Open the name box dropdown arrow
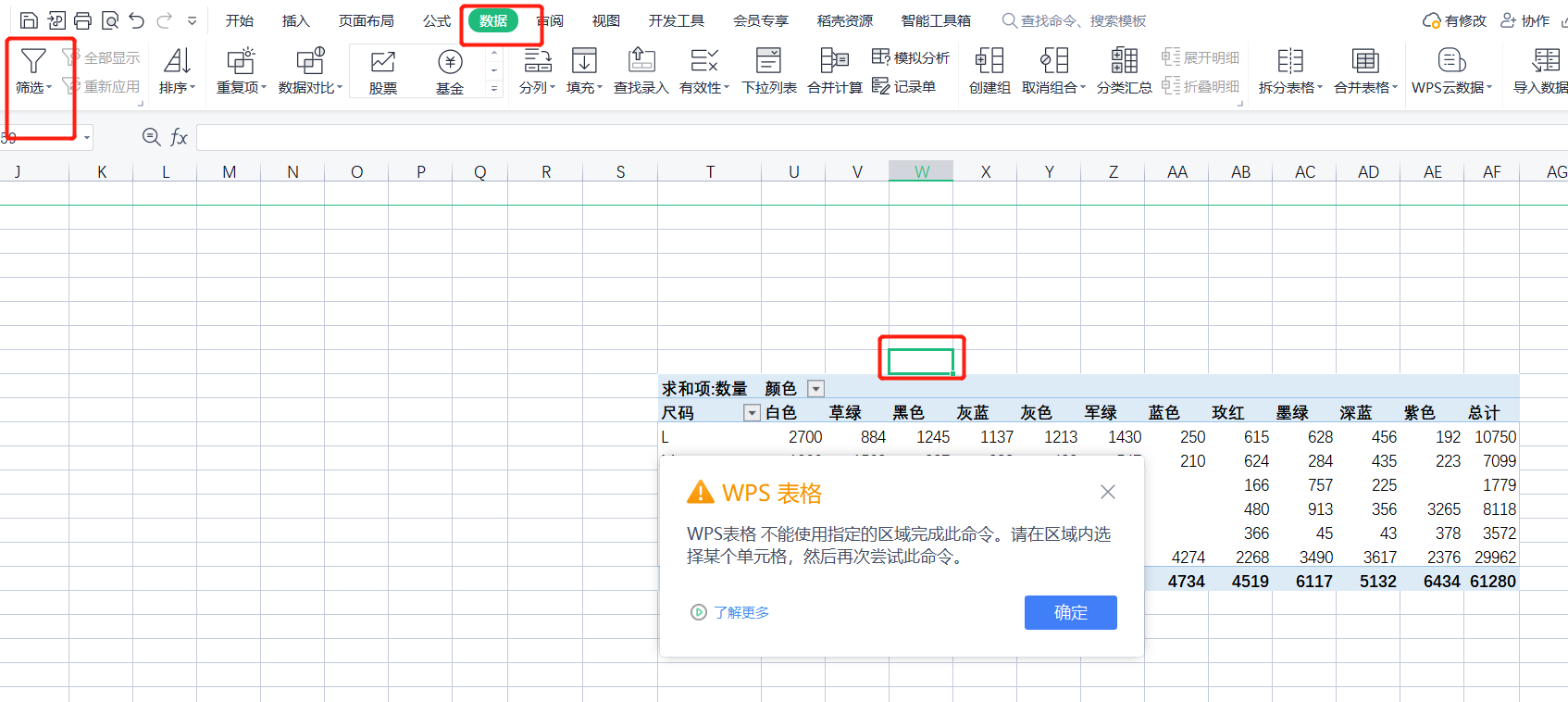1568x702 pixels. click(x=87, y=138)
